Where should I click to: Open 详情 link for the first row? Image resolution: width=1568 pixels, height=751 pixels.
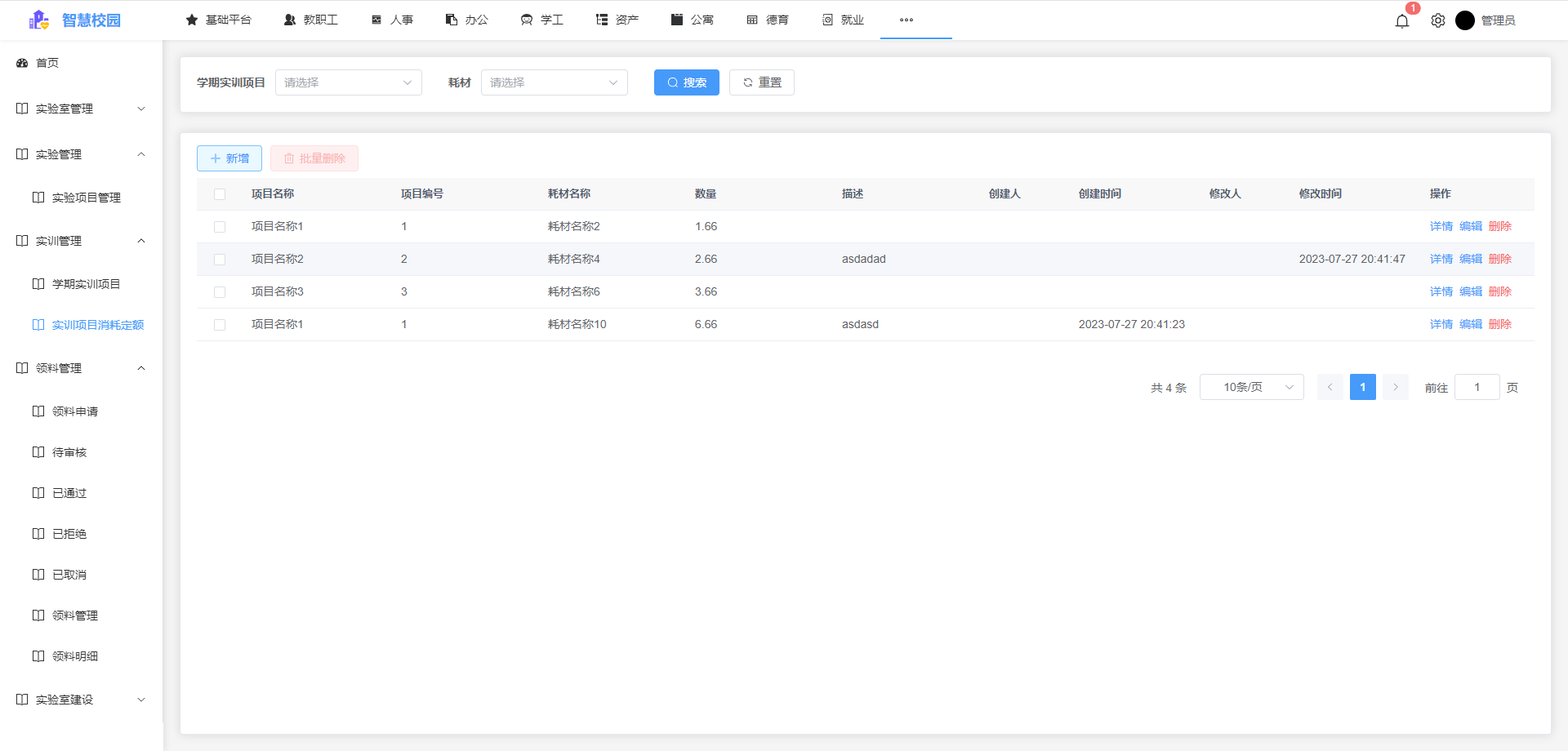click(1440, 226)
